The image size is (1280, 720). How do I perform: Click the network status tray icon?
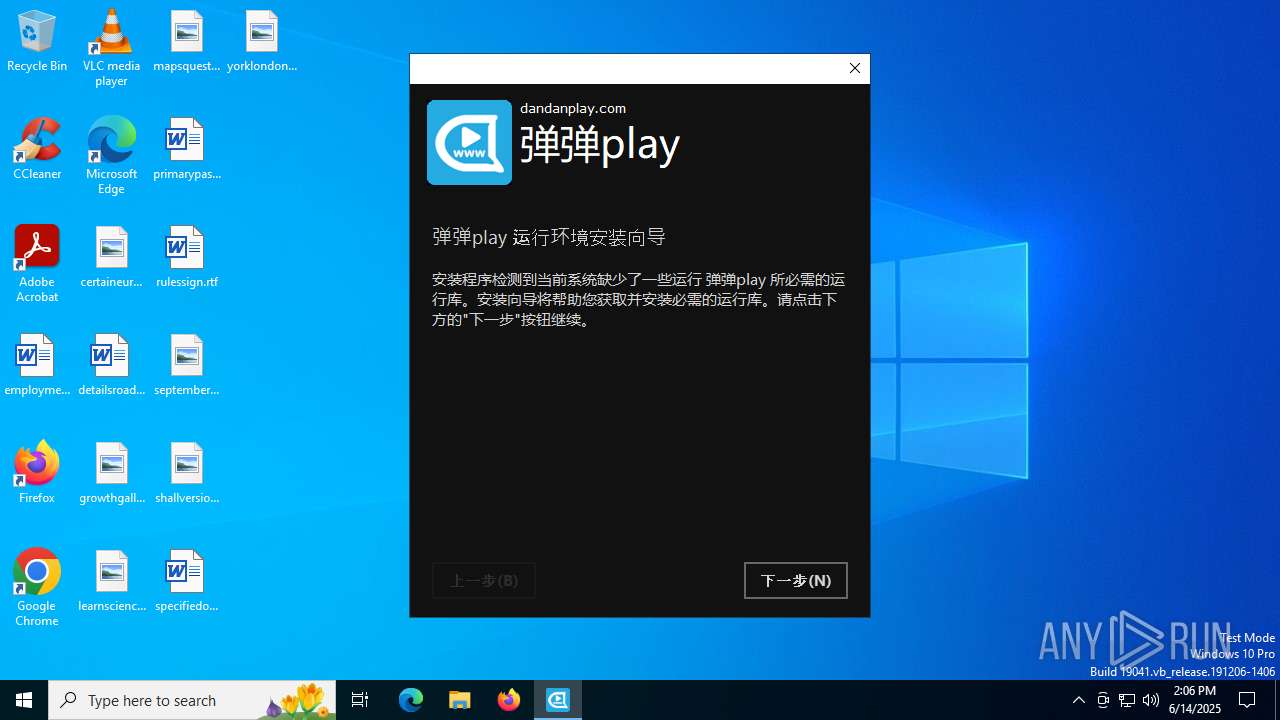[1127, 700]
